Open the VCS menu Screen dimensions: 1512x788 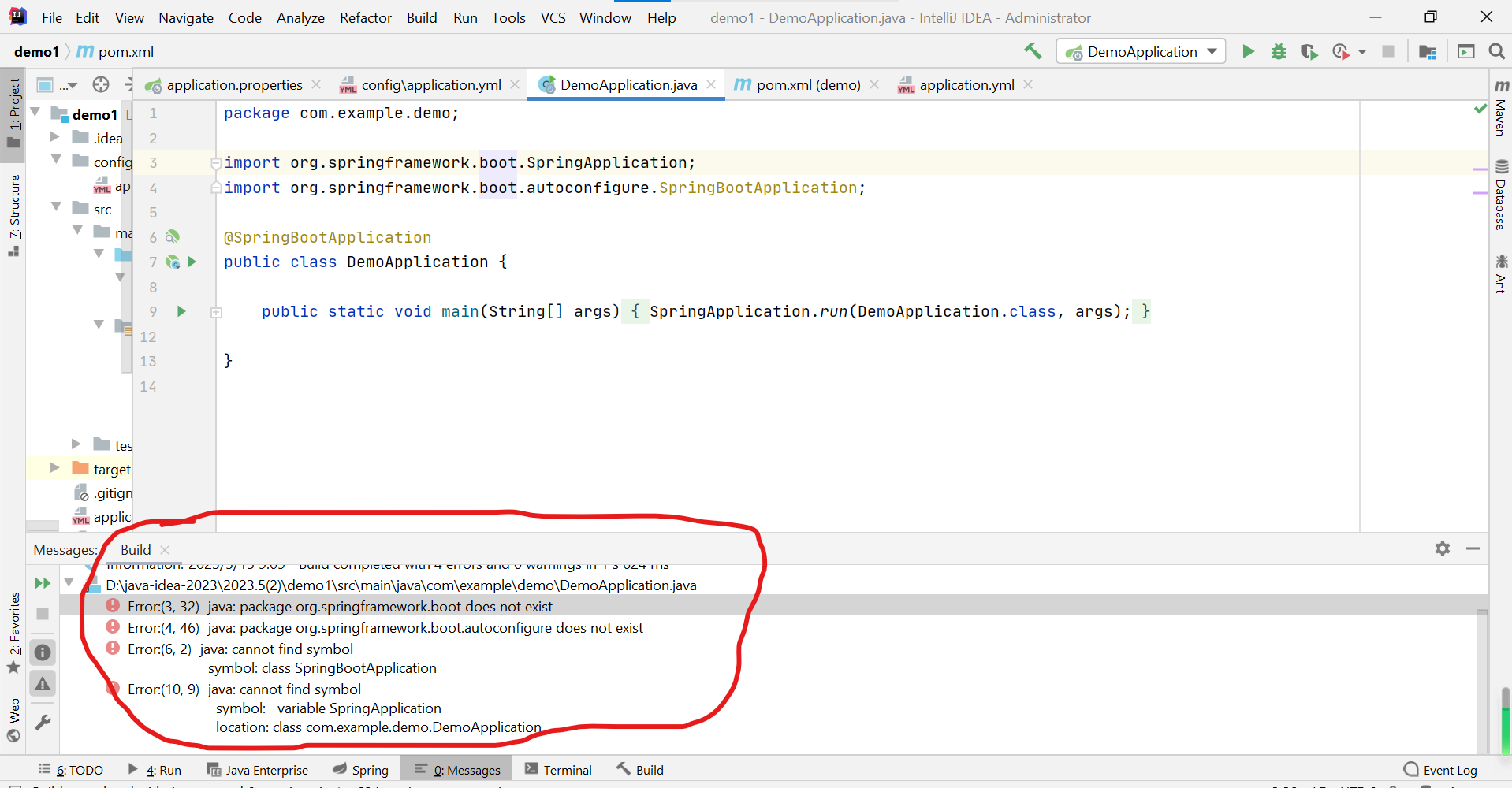(x=553, y=17)
